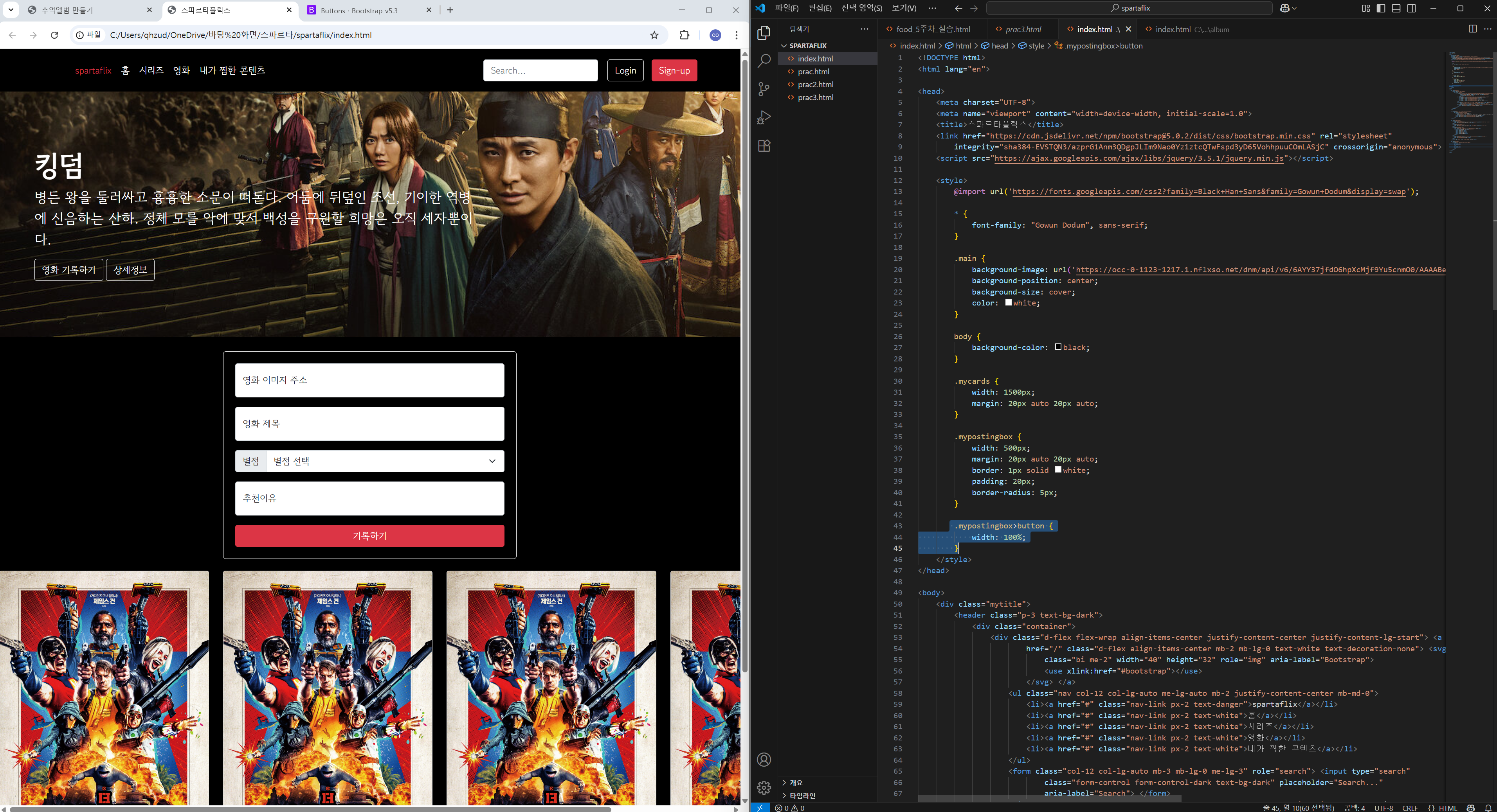Open the Copilot chat icon in title bar
1497x812 pixels.
[1284, 8]
